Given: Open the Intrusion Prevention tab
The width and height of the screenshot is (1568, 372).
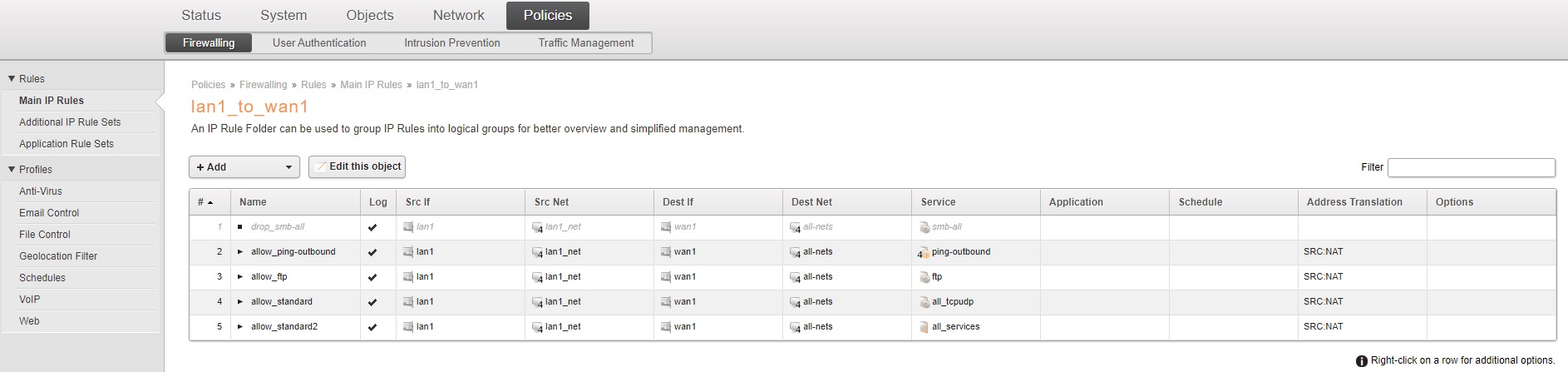Looking at the screenshot, I should [x=451, y=43].
